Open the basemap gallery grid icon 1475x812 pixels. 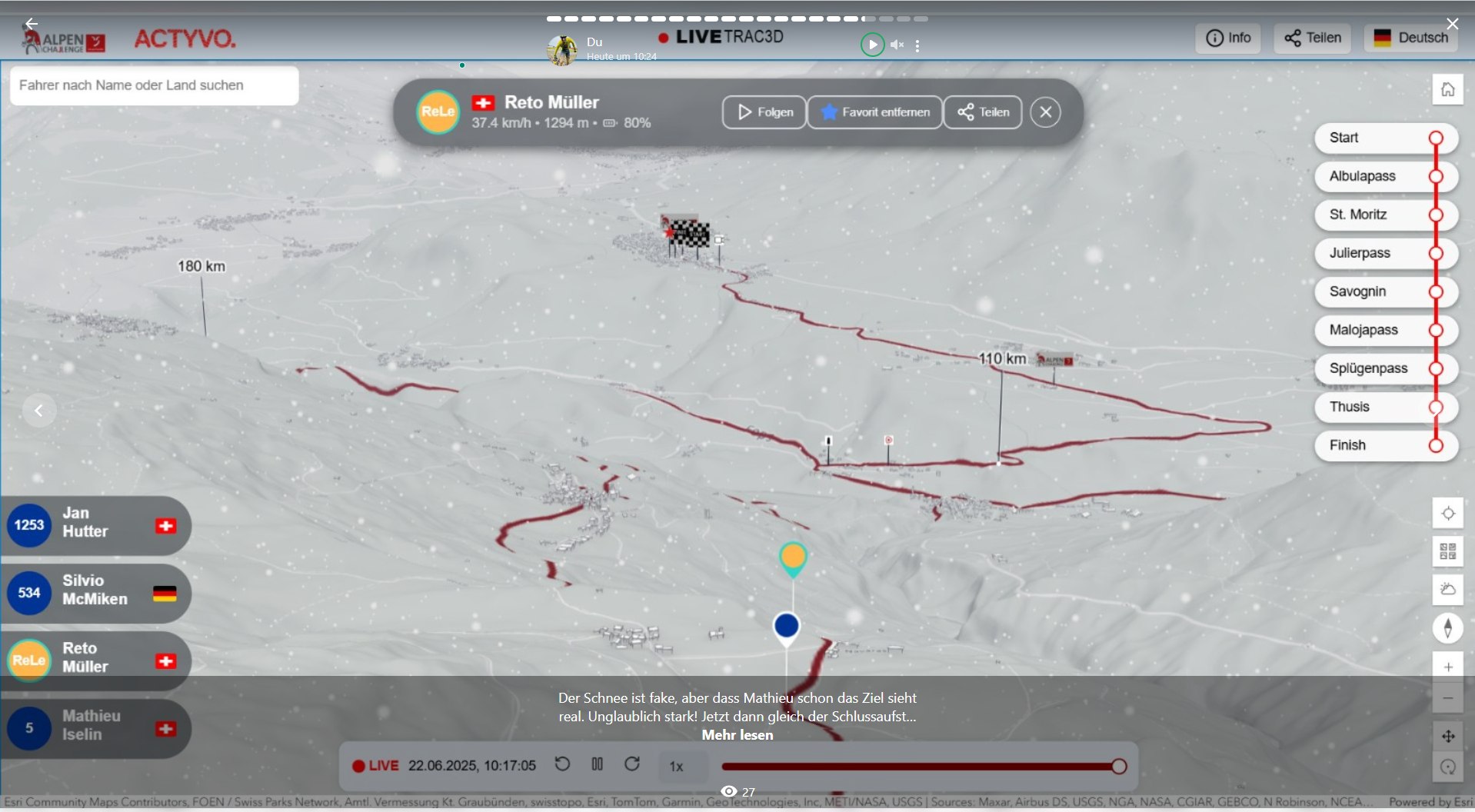click(x=1447, y=551)
